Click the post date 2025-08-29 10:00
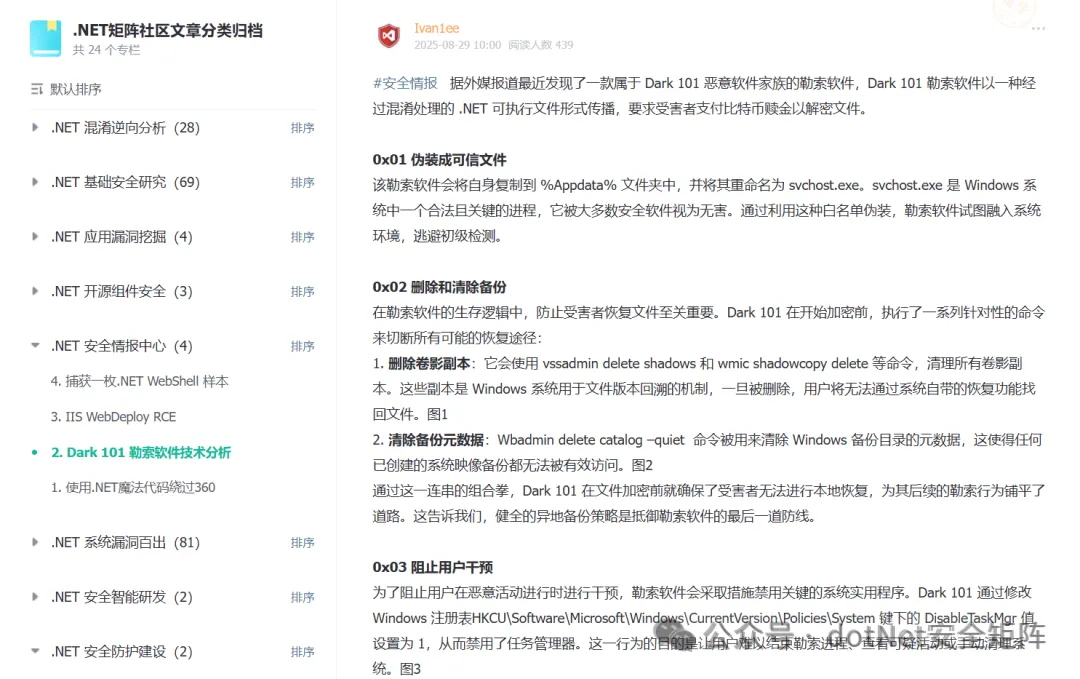The width and height of the screenshot is (1080, 679). 457,45
